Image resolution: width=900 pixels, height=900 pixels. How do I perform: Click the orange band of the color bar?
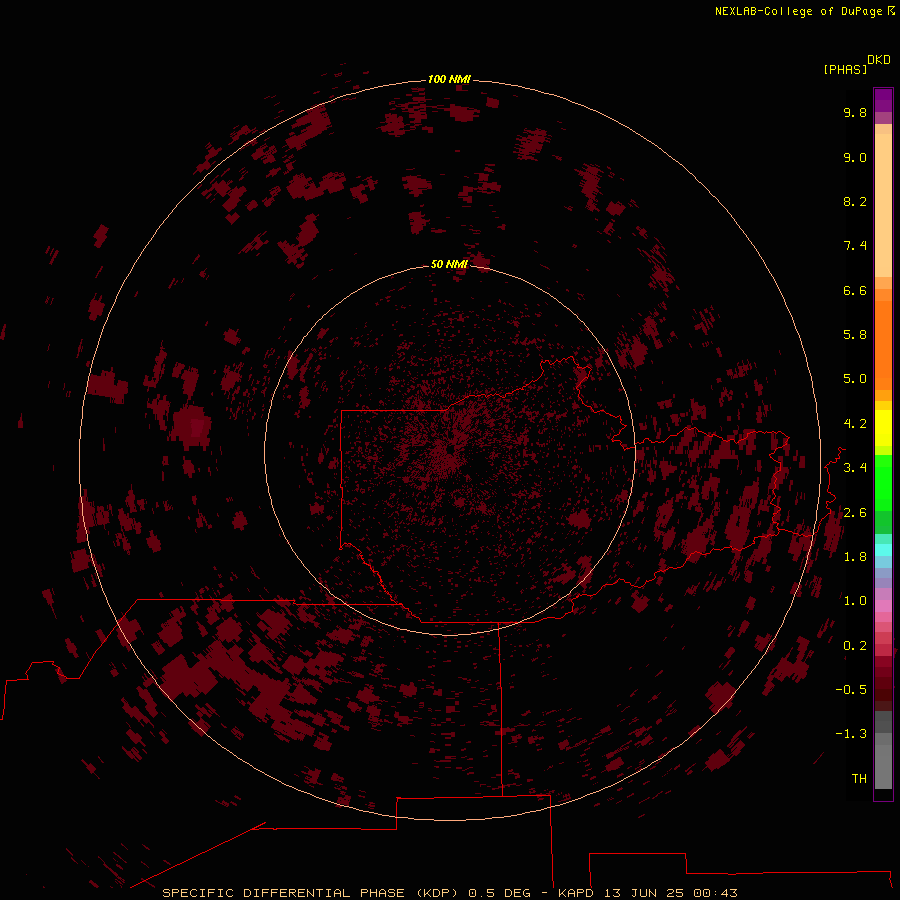(x=883, y=344)
